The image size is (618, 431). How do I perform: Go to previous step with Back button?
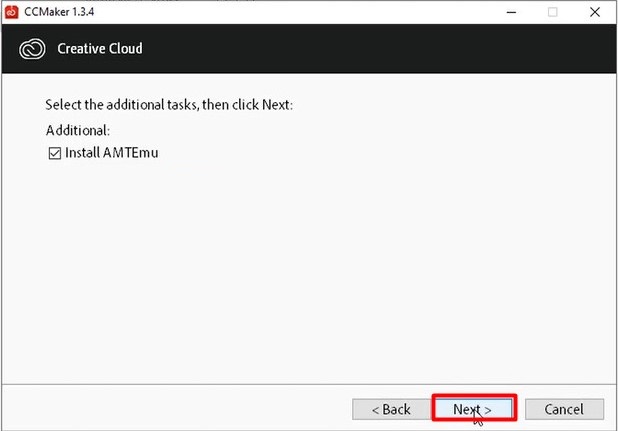(x=390, y=409)
